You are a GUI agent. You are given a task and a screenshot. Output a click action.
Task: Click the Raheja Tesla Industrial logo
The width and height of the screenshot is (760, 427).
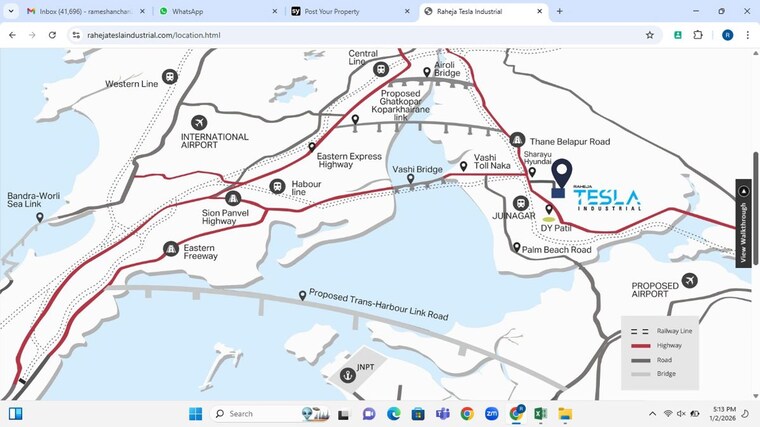pyautogui.click(x=607, y=199)
